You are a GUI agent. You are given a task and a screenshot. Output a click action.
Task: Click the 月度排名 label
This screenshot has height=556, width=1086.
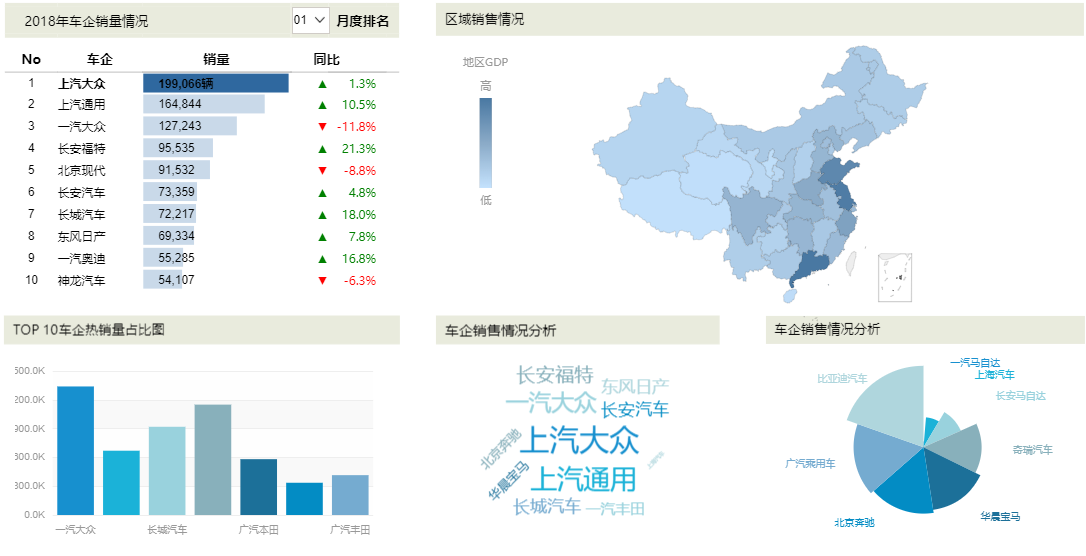tap(363, 21)
